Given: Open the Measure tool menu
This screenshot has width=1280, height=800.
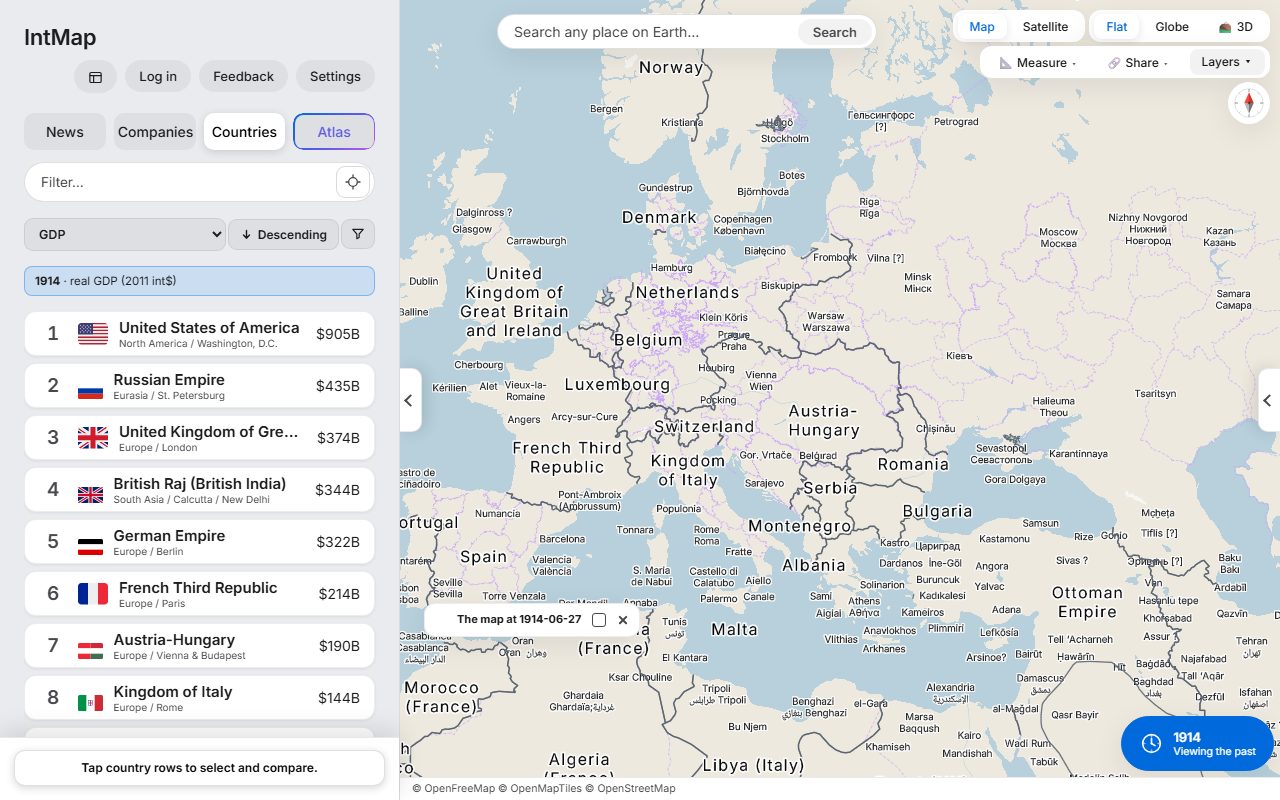Looking at the screenshot, I should 1038,62.
